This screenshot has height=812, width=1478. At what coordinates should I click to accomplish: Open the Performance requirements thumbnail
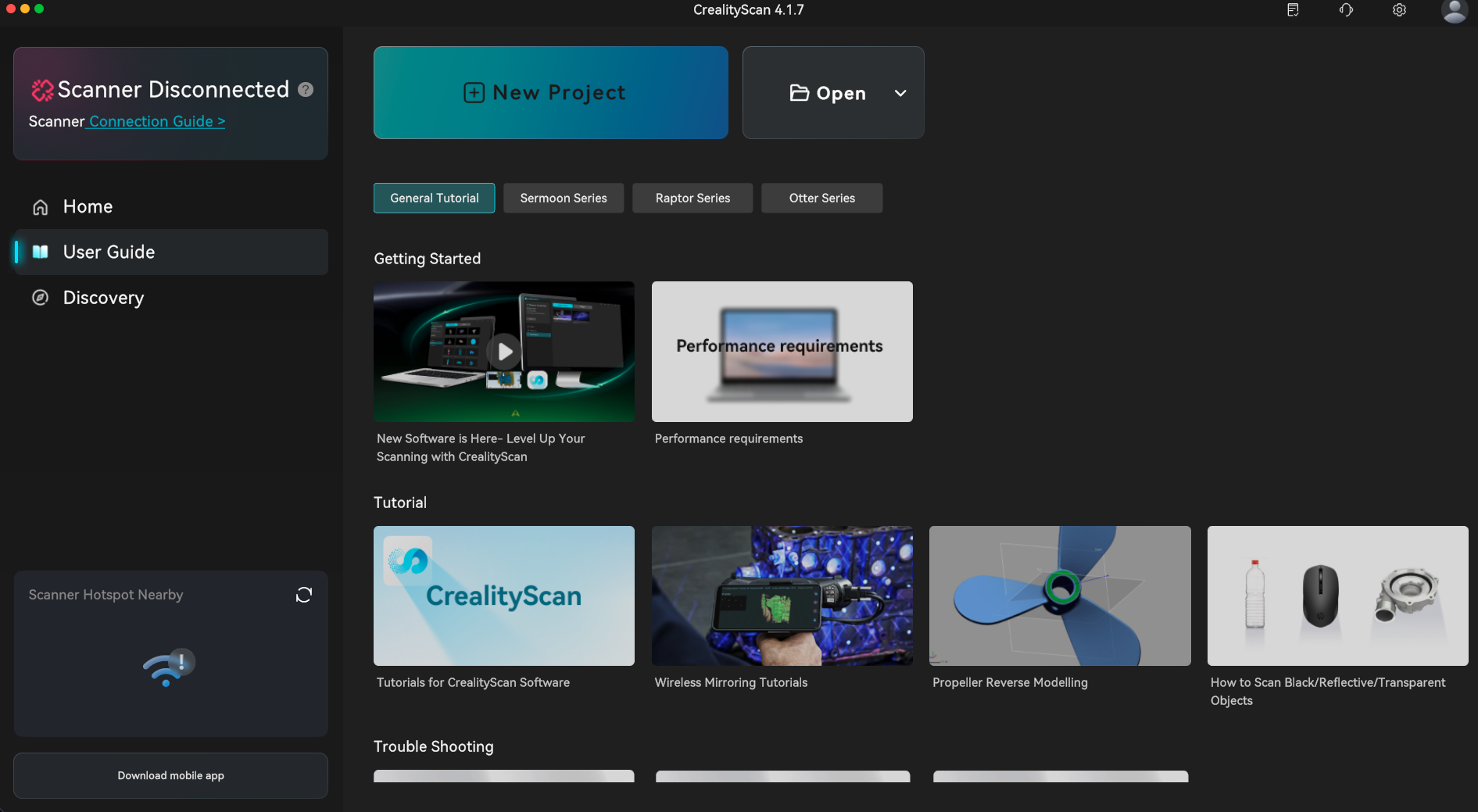coord(781,351)
